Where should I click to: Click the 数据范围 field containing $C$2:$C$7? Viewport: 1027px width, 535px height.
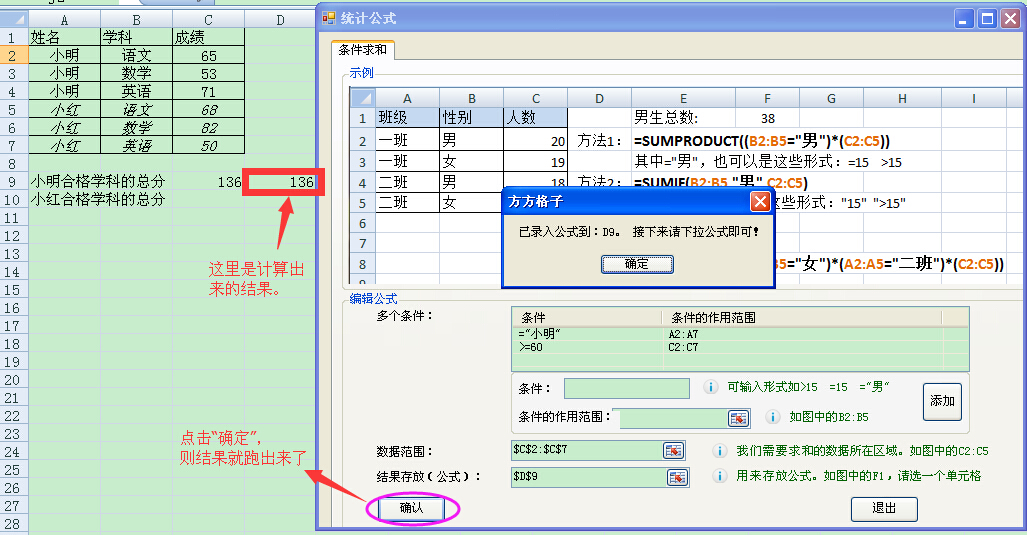click(586, 451)
